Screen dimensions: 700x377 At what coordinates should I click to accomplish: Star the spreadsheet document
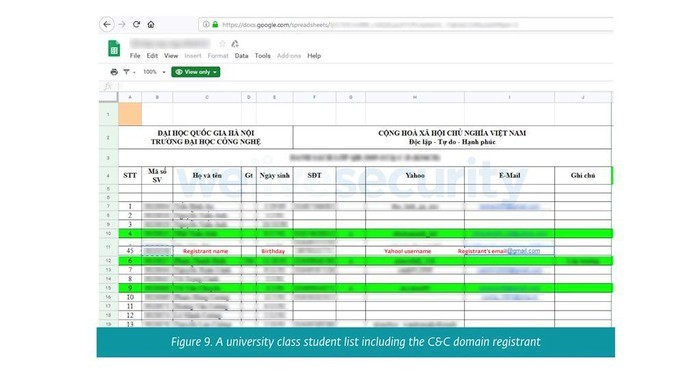pos(222,43)
